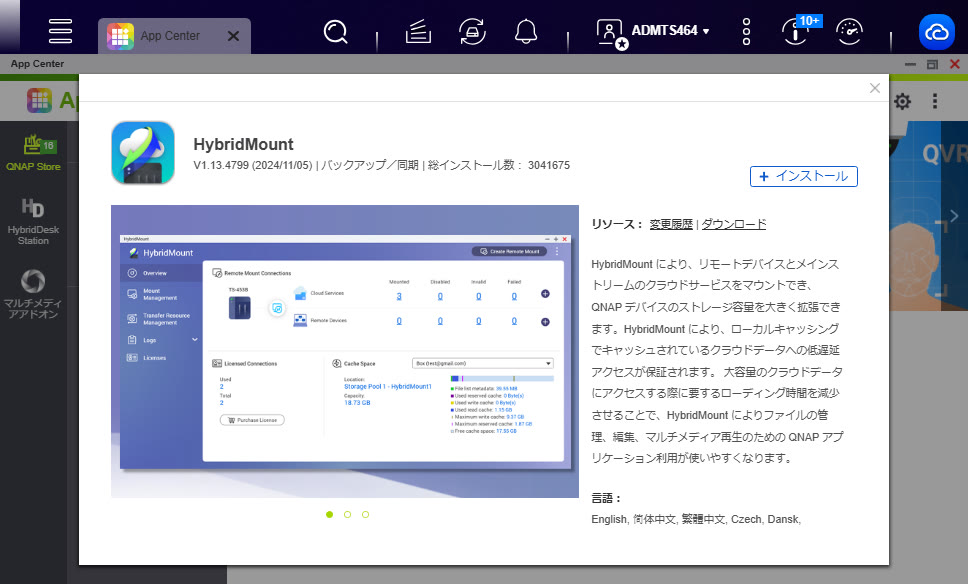Select QNAP Store in the sidebar
Image resolution: width=968 pixels, height=584 pixels.
(33, 153)
